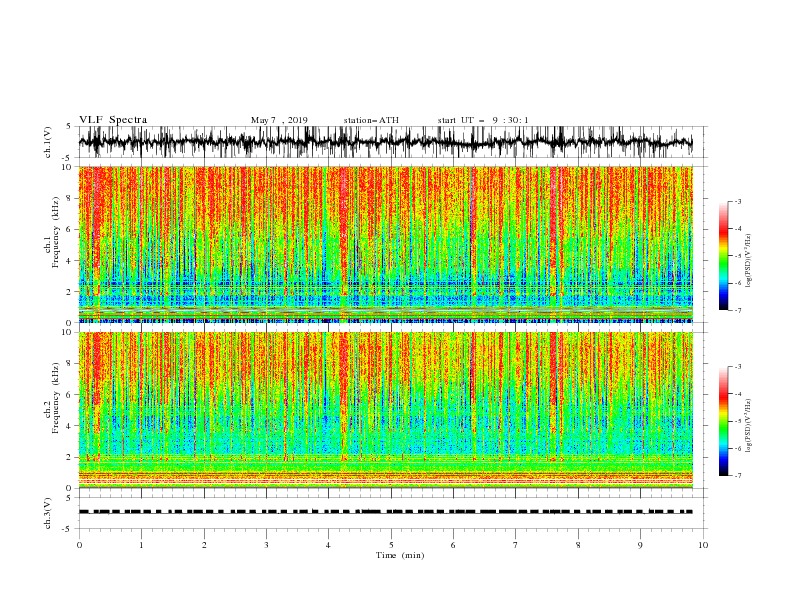Click the "10" kHz tick of ch.1 spectrogram
792x612 pixels.
[67, 167]
